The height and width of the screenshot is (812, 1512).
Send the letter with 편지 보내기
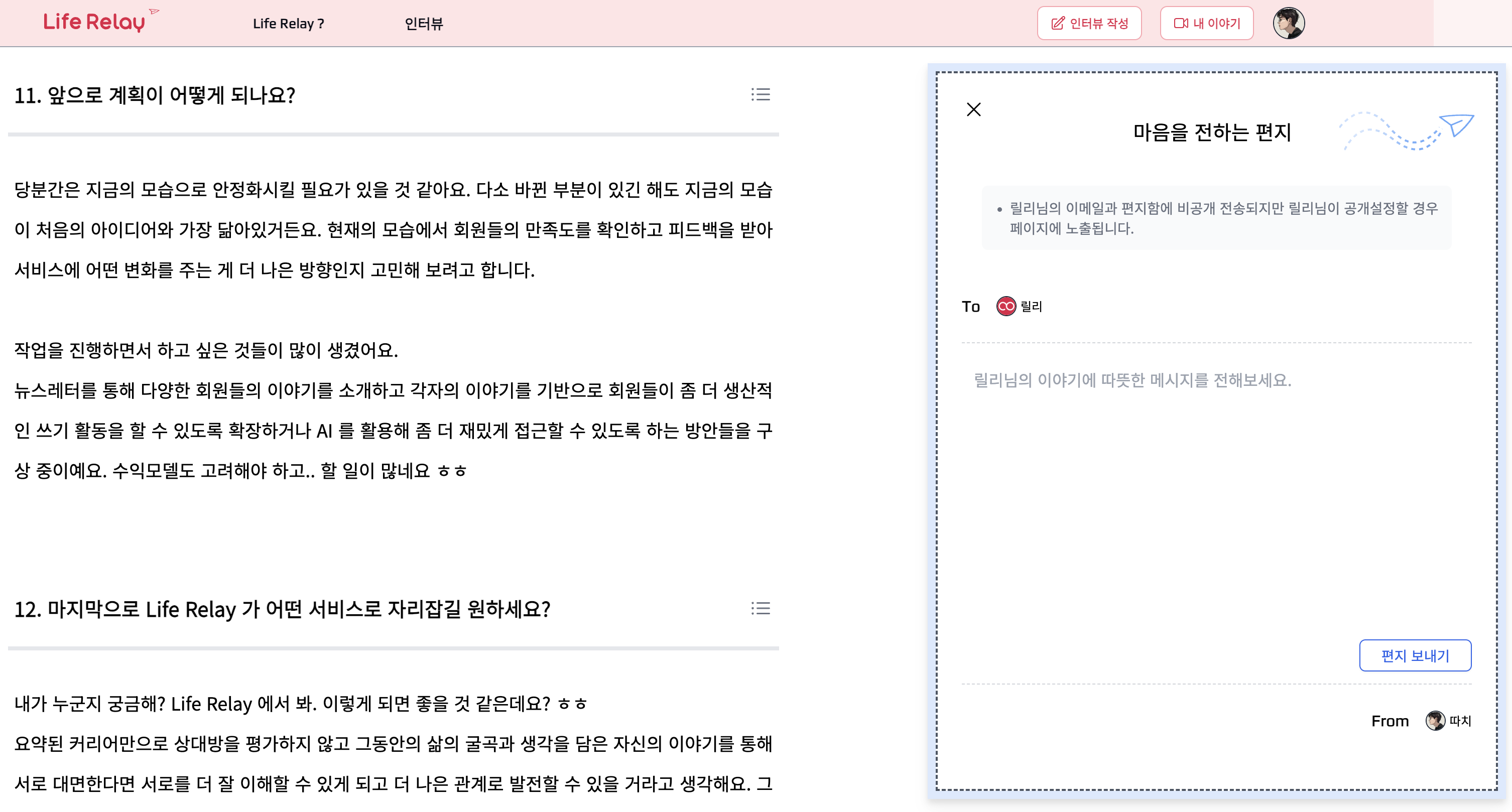pyautogui.click(x=1415, y=655)
